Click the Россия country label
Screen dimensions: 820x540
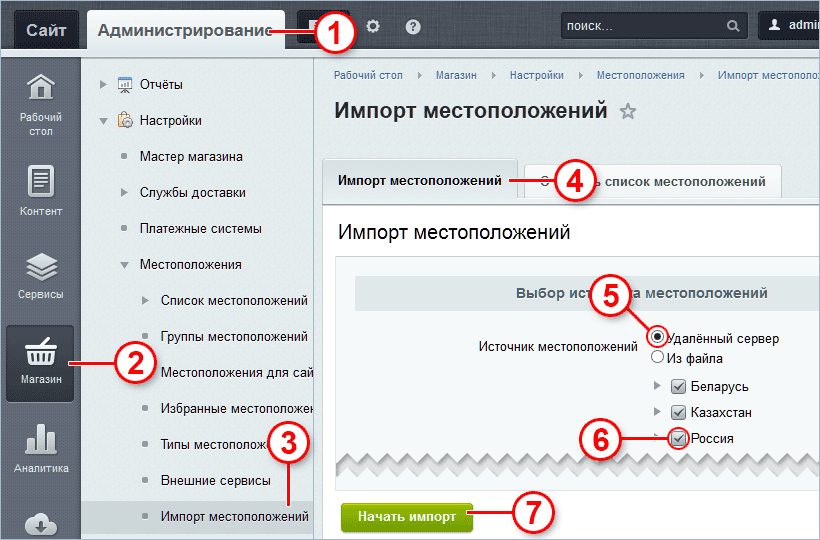712,439
